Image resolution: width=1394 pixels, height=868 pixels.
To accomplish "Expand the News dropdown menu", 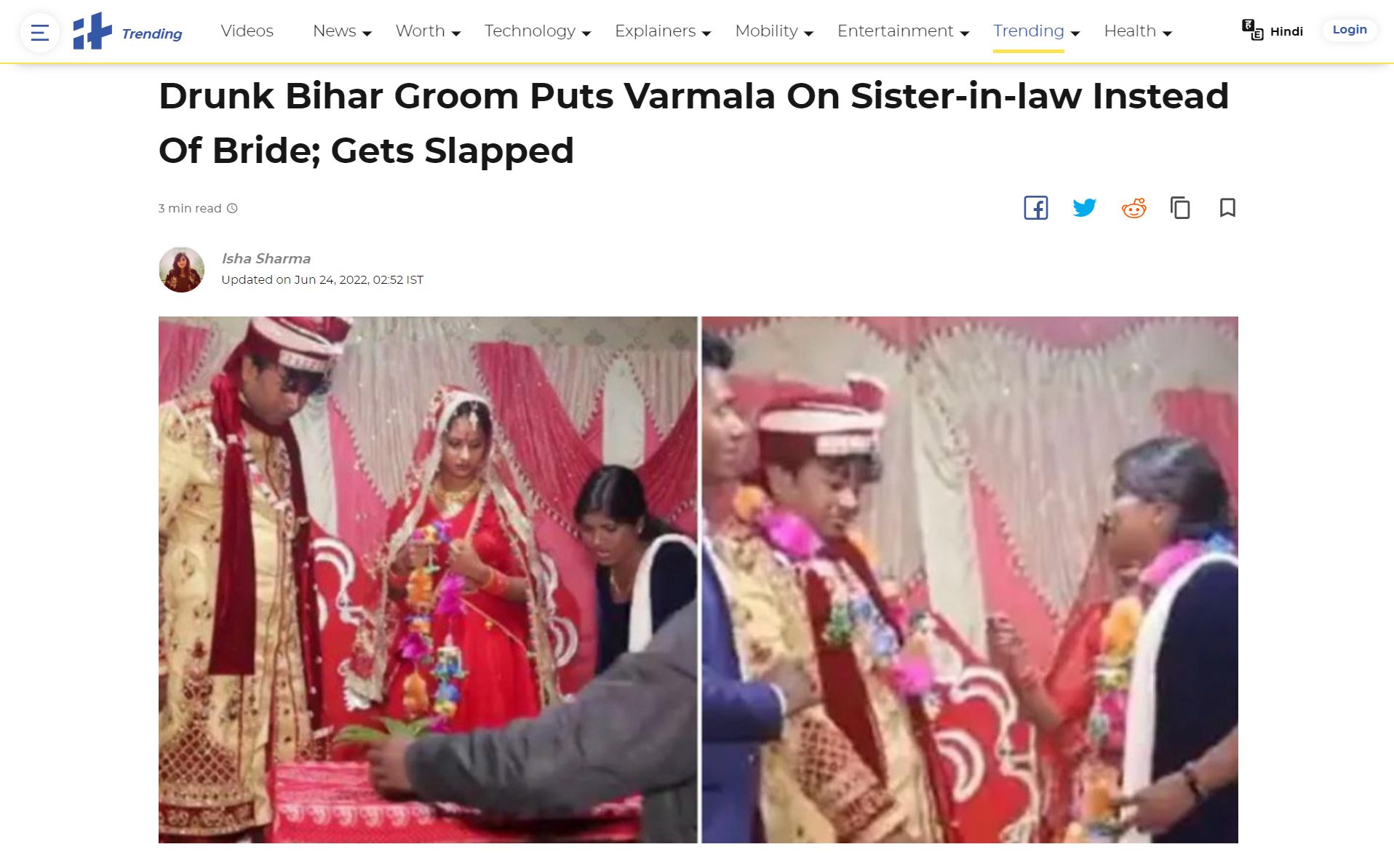I will tap(342, 31).
